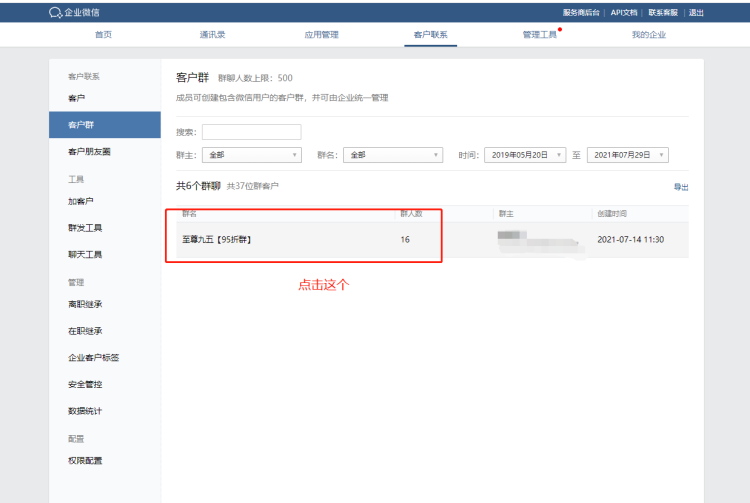Screen dimensions: 750x503
Task: Open the start date picker 2019年05月20日
Action: tap(525, 155)
